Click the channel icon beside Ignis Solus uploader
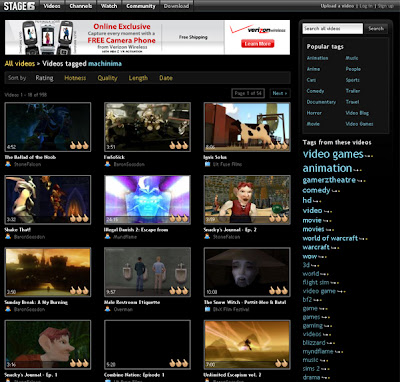The height and width of the screenshot is (382, 400). coord(207,164)
